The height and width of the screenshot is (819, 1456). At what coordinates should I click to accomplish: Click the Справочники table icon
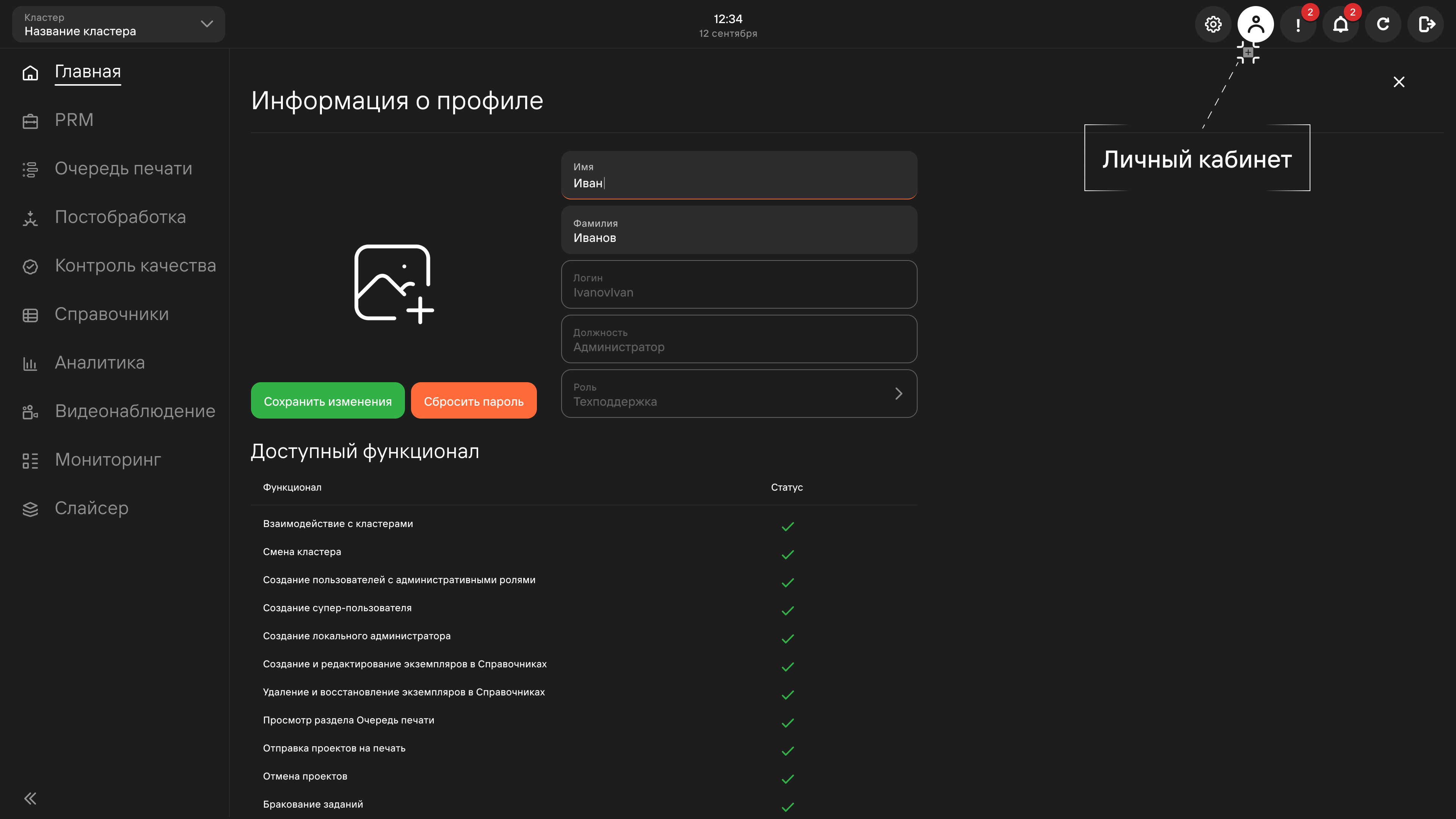[30, 315]
